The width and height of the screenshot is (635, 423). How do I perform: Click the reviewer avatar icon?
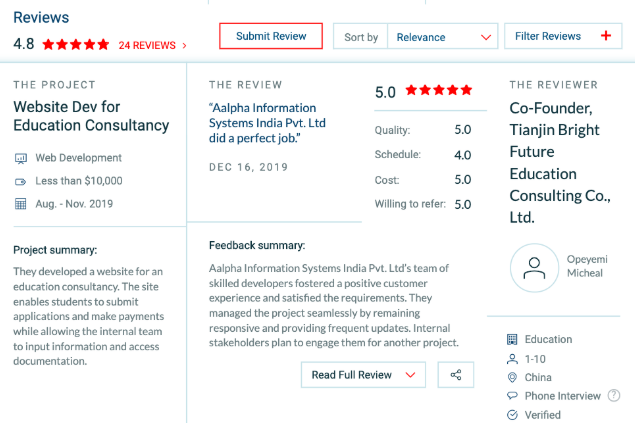pyautogui.click(x=535, y=268)
